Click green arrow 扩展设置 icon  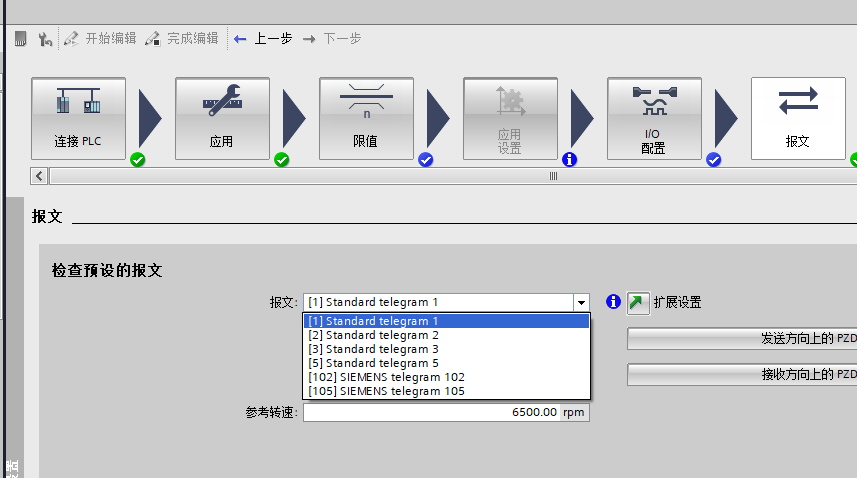click(638, 302)
